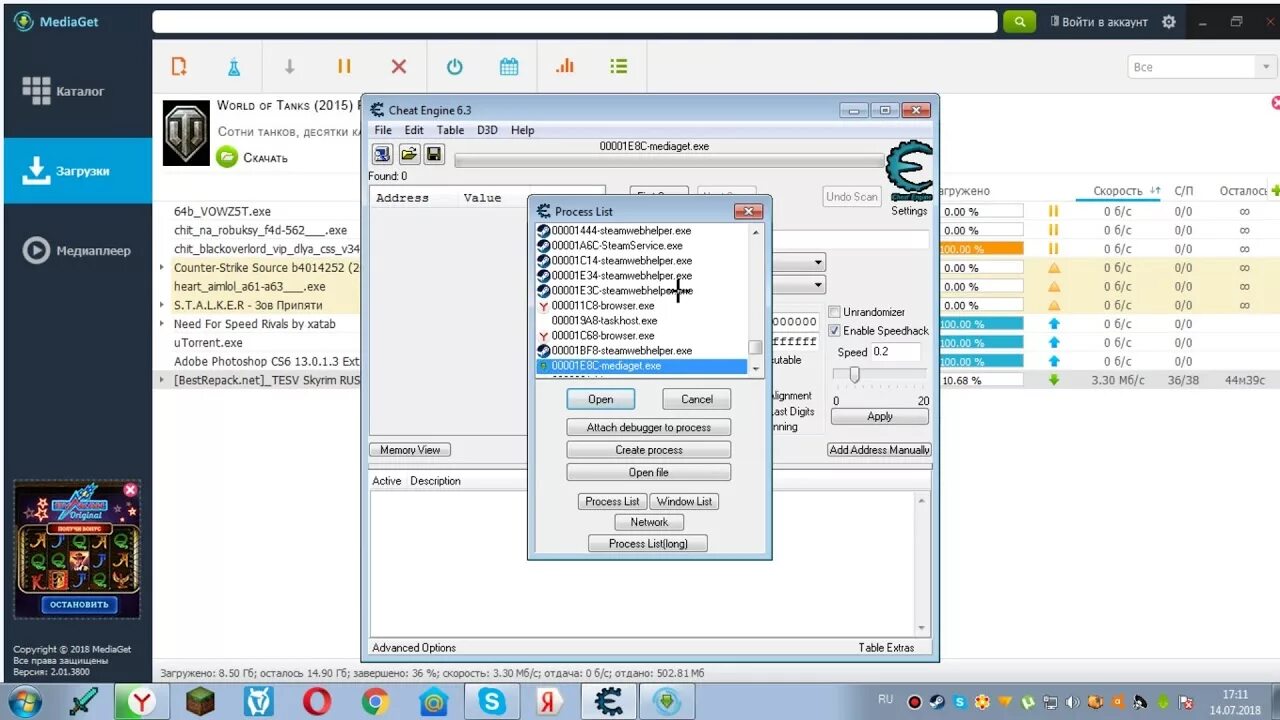
Task: Delete download with red X toolbar icon
Action: pos(399,67)
